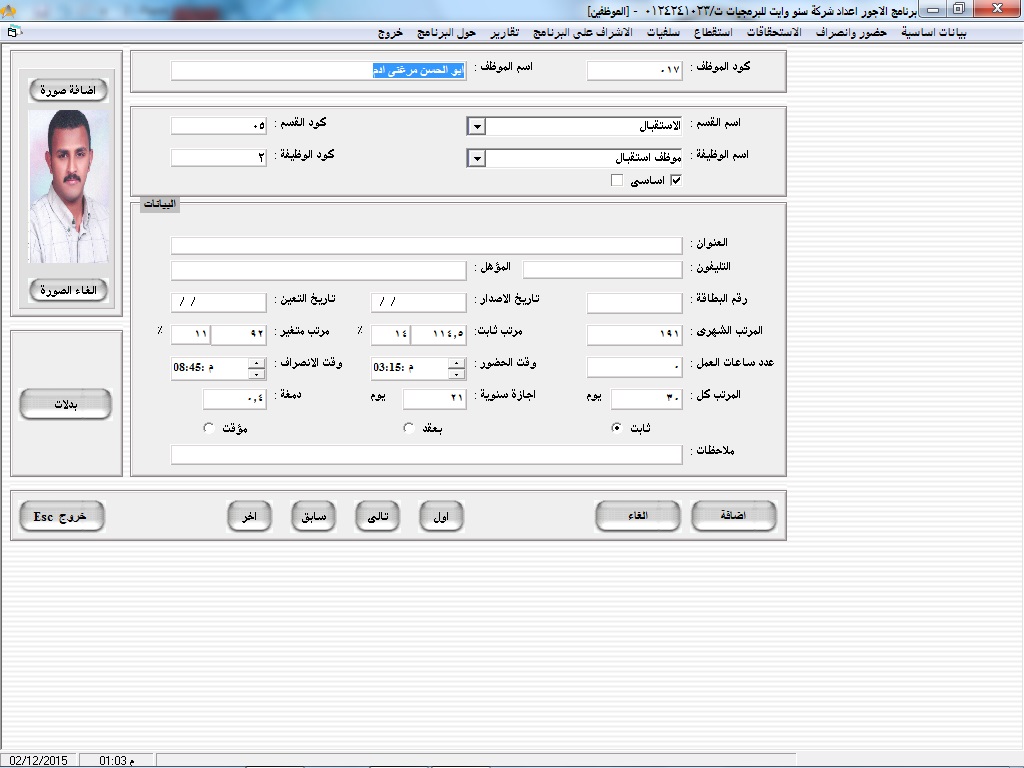Click into the العنوان address field
Screen dimensions: 1024x768
coord(426,245)
